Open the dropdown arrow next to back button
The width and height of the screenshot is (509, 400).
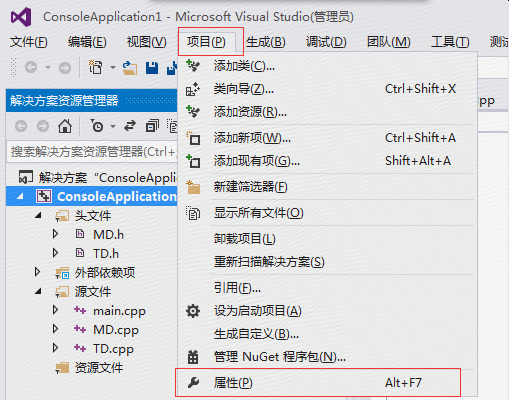(48, 68)
